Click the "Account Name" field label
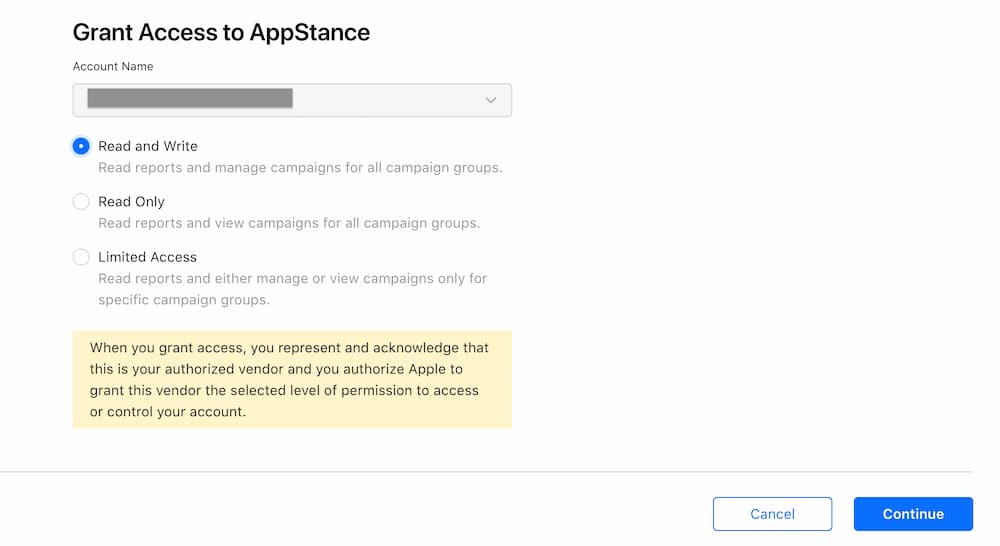This screenshot has width=1000, height=546. pos(113,67)
